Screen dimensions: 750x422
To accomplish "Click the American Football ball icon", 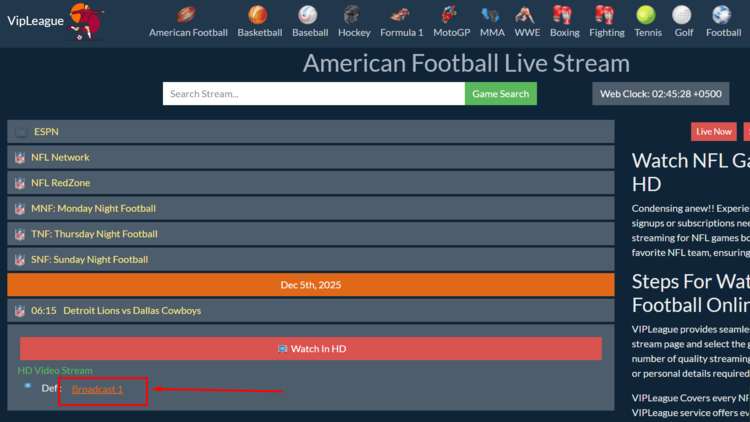I will coord(187,15).
